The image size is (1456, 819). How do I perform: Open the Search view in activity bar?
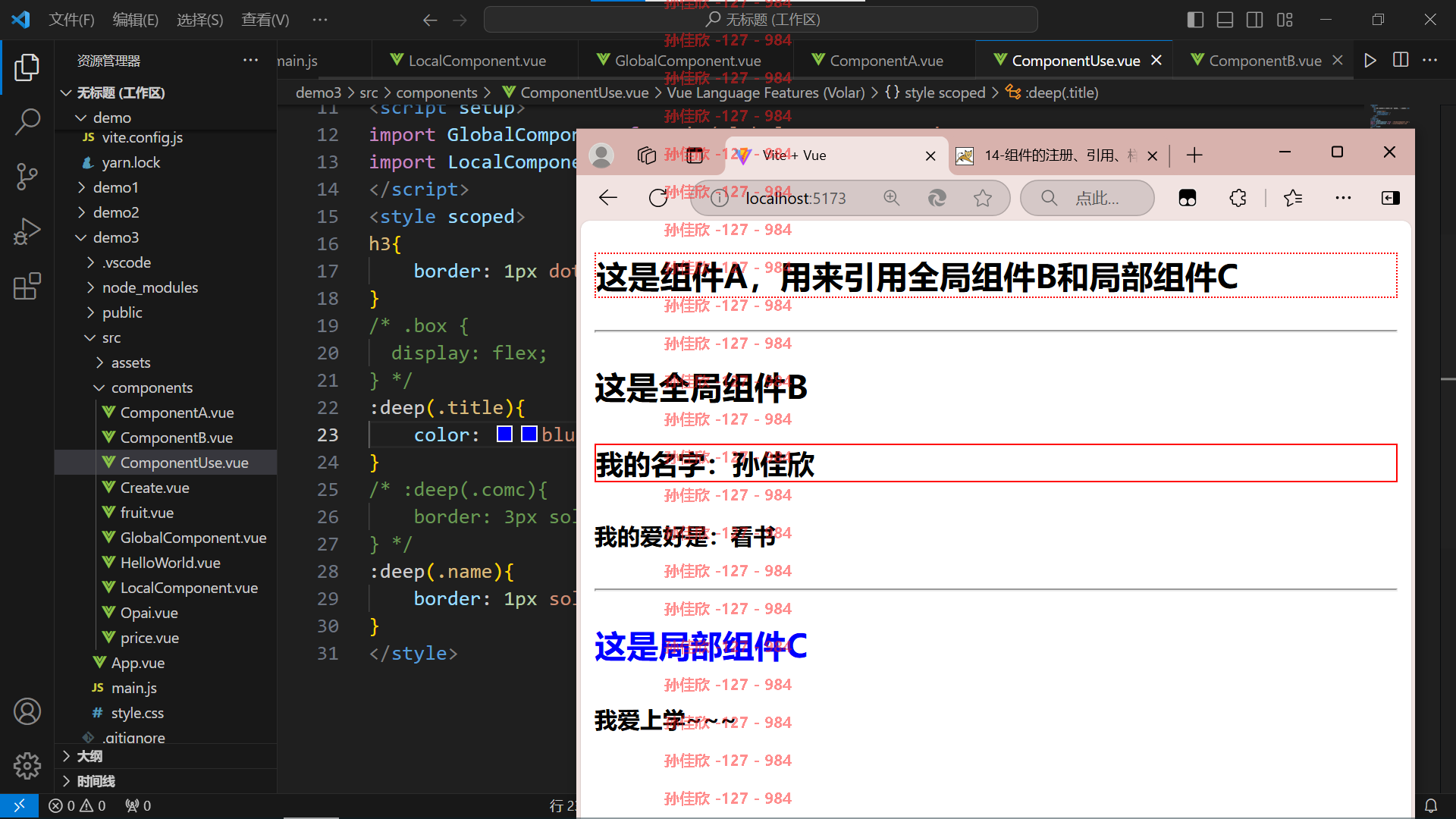27,121
